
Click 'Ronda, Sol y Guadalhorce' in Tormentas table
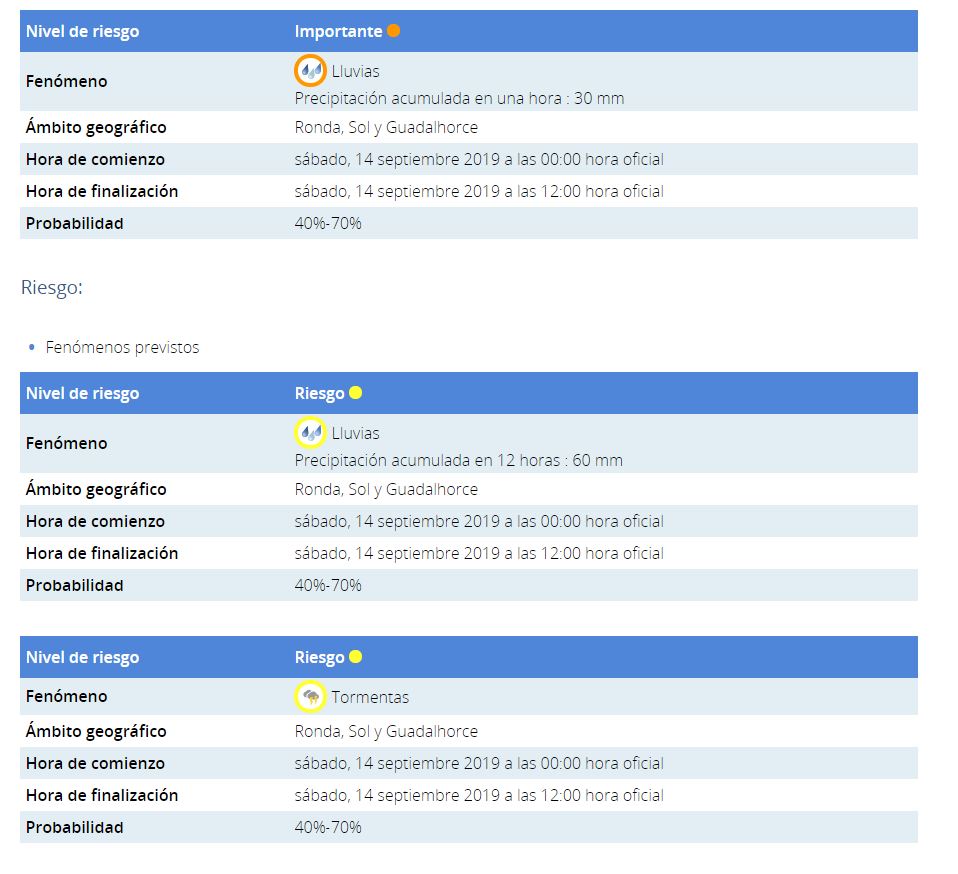pyautogui.click(x=386, y=731)
